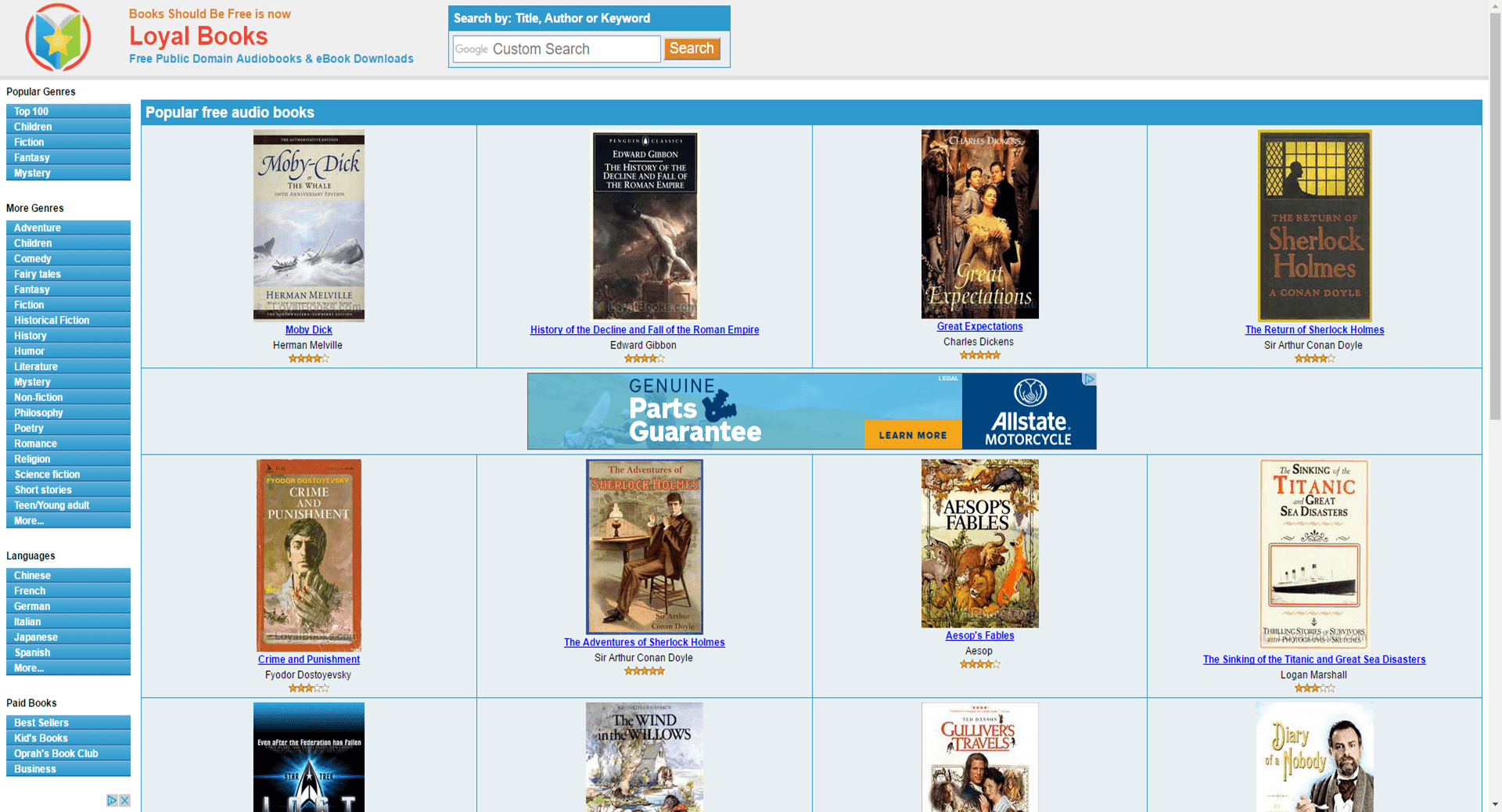Image resolution: width=1502 pixels, height=812 pixels.
Task: Browse the Science fiction genre
Action: tap(68, 474)
